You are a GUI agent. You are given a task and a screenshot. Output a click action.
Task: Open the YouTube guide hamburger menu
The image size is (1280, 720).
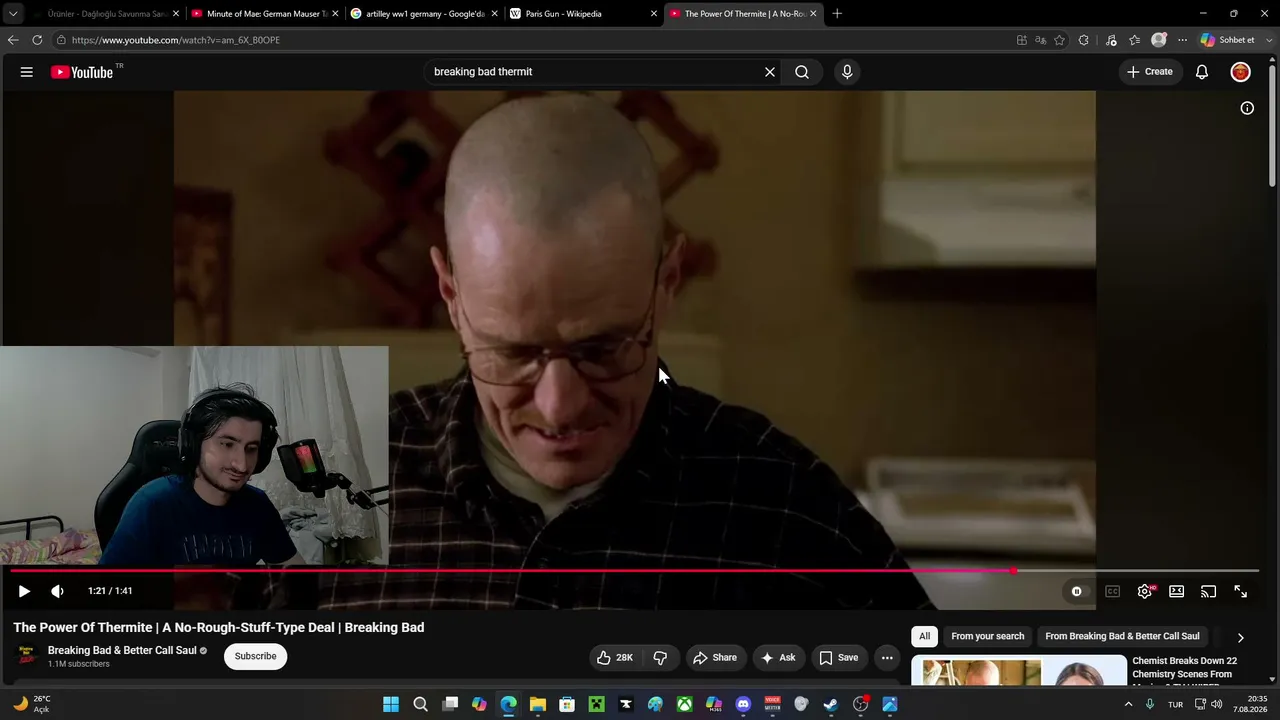27,72
